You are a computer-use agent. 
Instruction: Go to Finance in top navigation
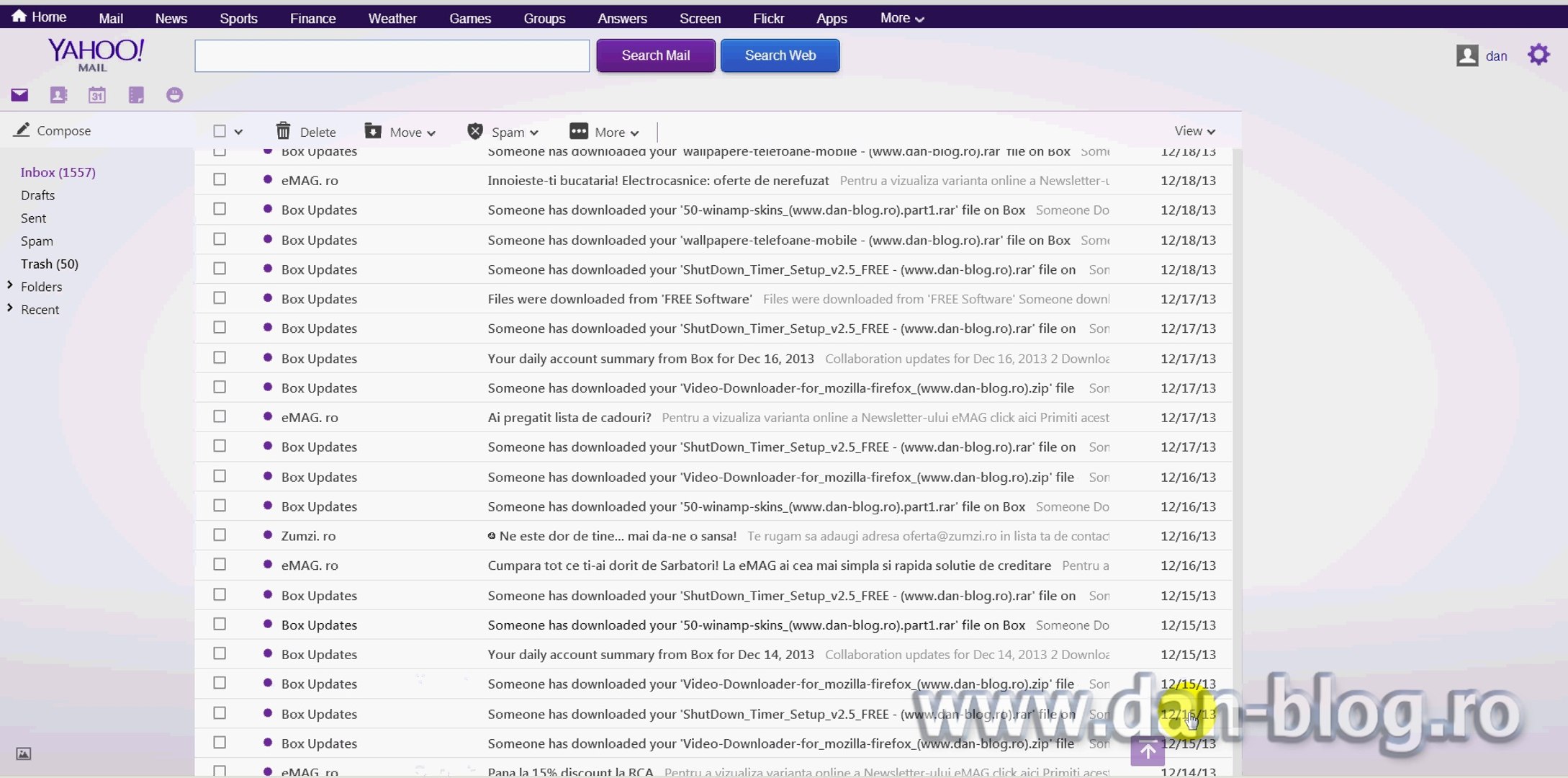[x=312, y=18]
